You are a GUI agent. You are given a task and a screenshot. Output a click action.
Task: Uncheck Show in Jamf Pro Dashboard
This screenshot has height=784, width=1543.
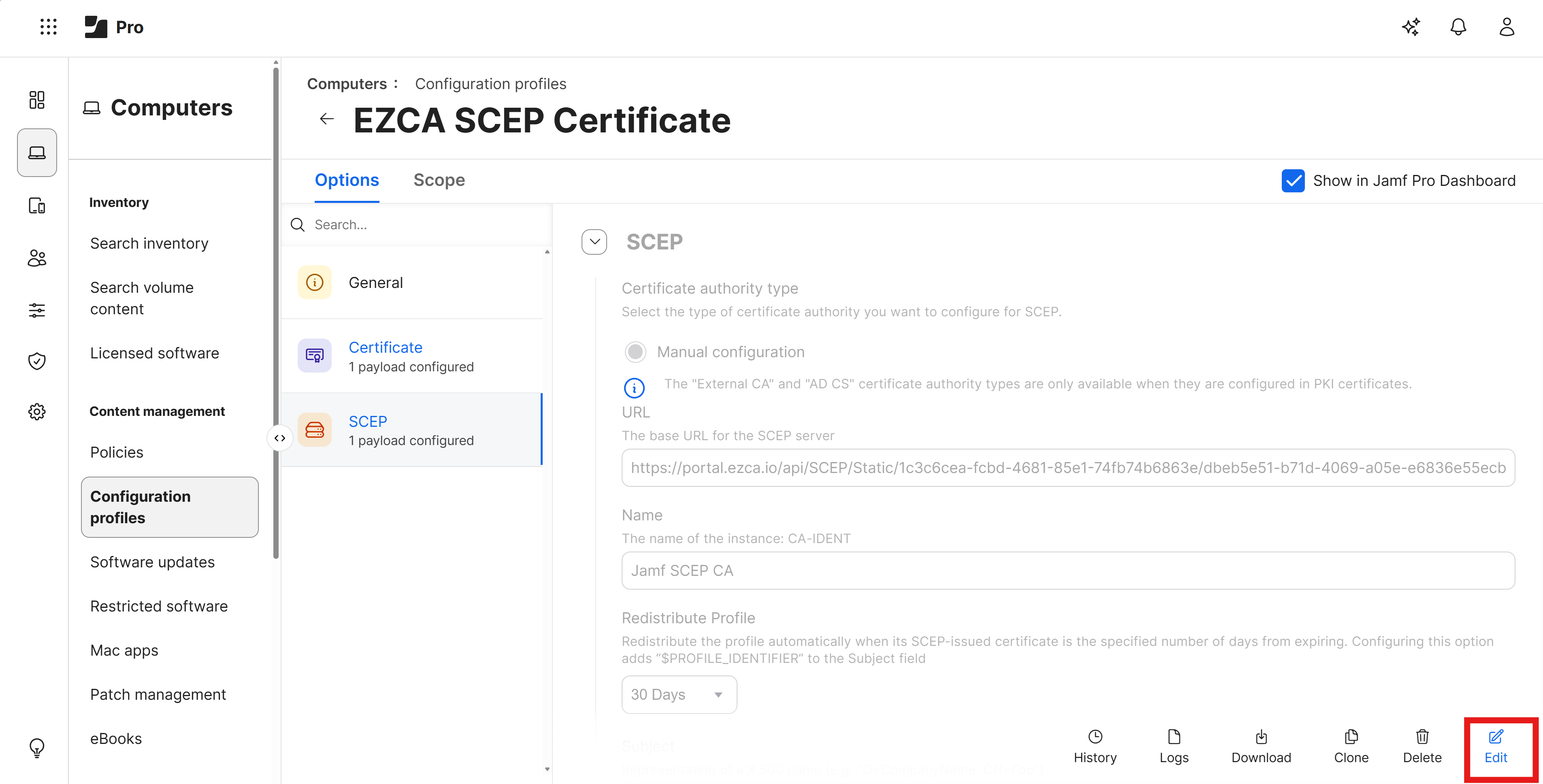(x=1293, y=181)
